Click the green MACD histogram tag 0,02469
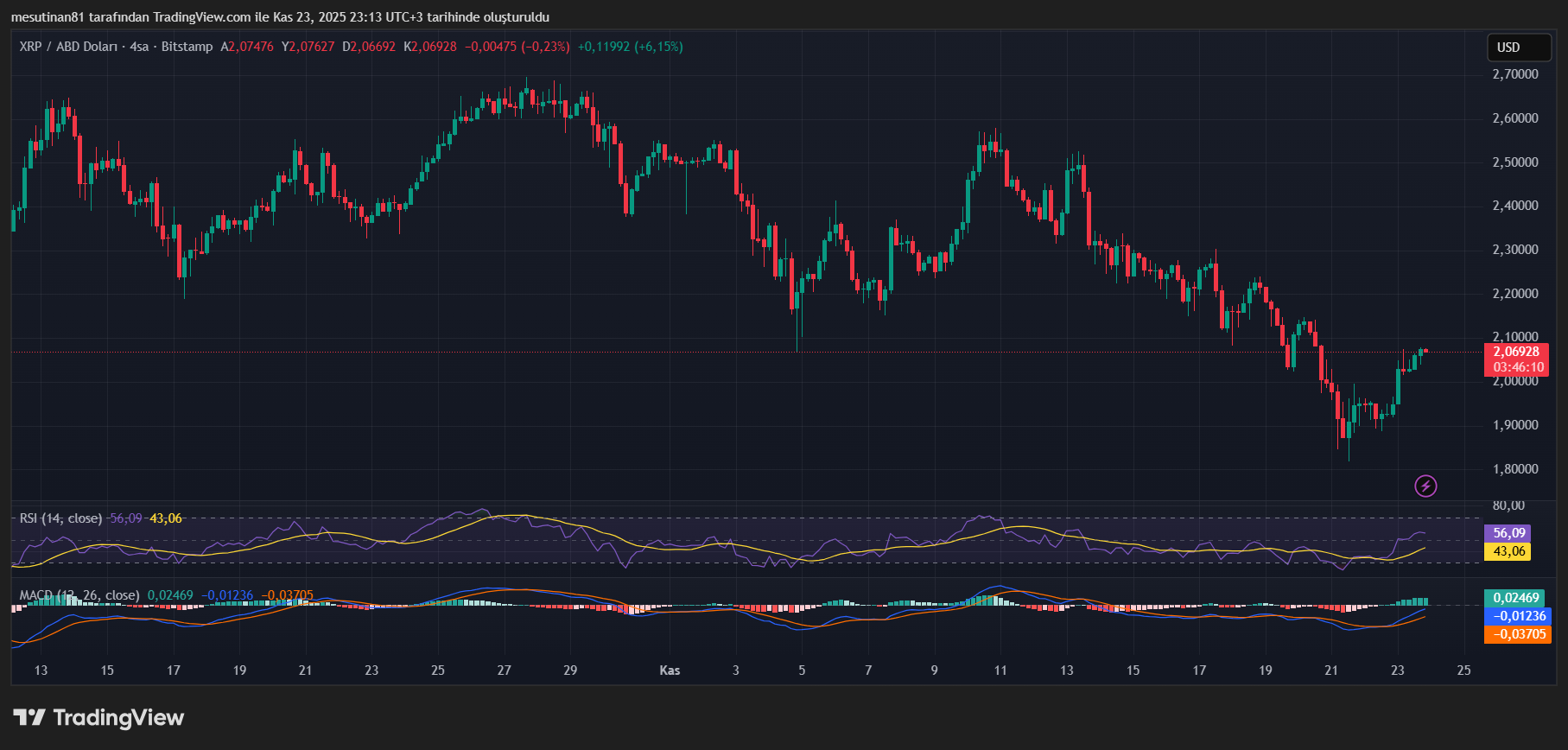The width and height of the screenshot is (1568, 750). tap(1516, 598)
